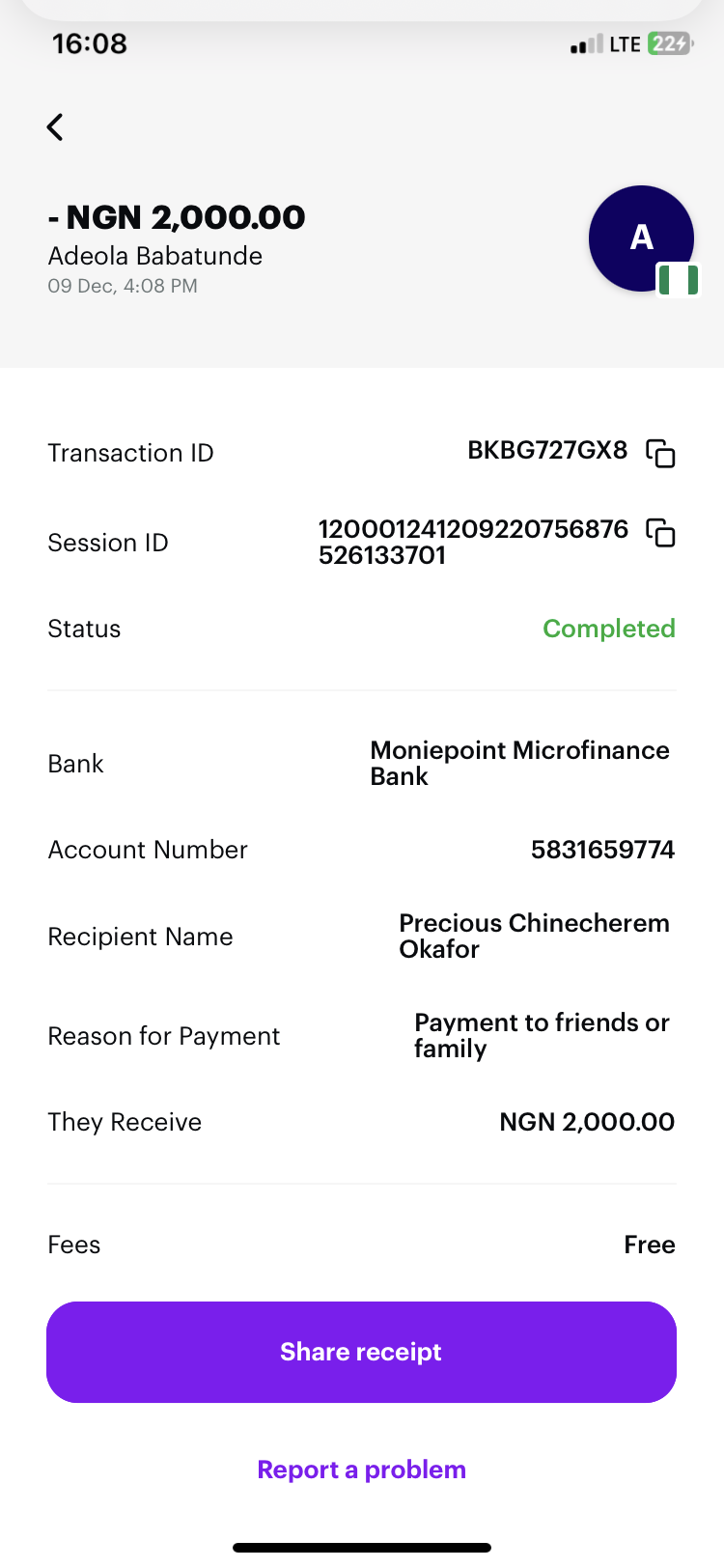Image resolution: width=724 pixels, height=1568 pixels.
Task: Copy the Transaction ID
Action: pyautogui.click(x=660, y=453)
